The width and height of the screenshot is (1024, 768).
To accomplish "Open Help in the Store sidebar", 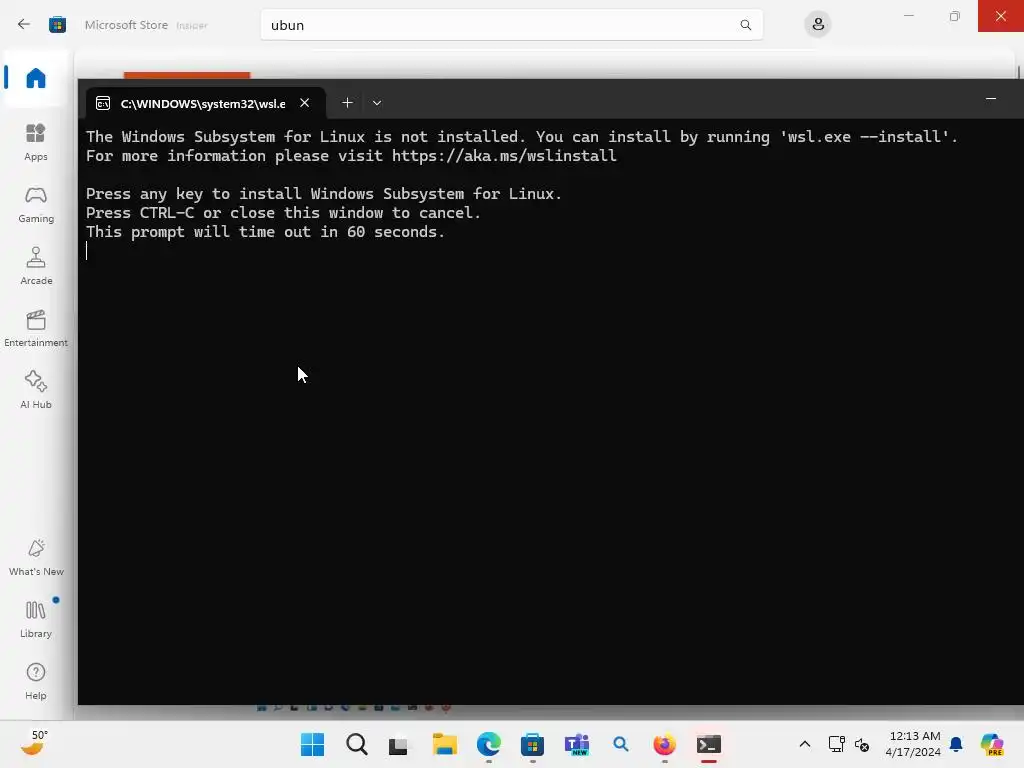I will [36, 682].
